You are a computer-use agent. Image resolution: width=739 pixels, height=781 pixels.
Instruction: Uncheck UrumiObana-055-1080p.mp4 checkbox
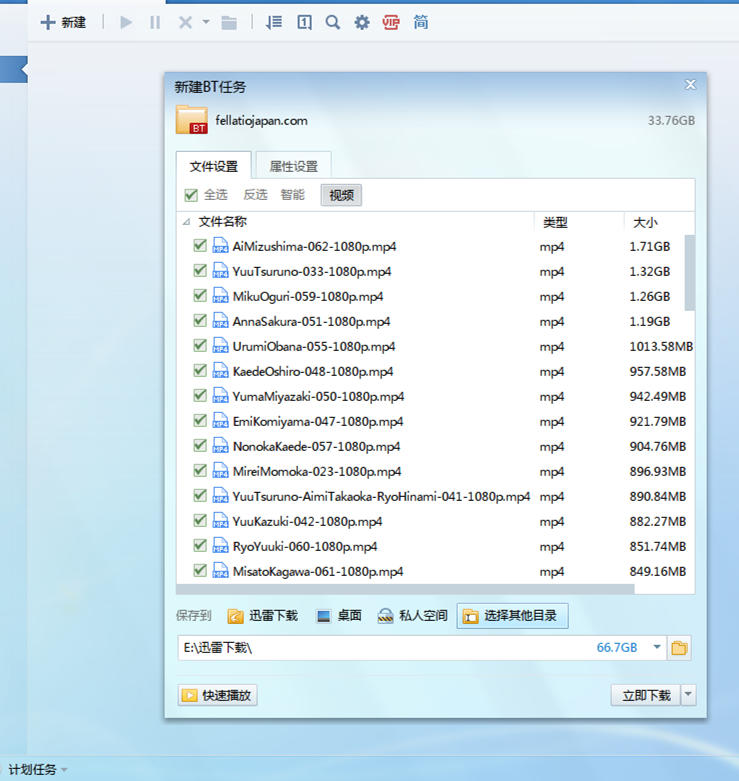[x=200, y=345]
